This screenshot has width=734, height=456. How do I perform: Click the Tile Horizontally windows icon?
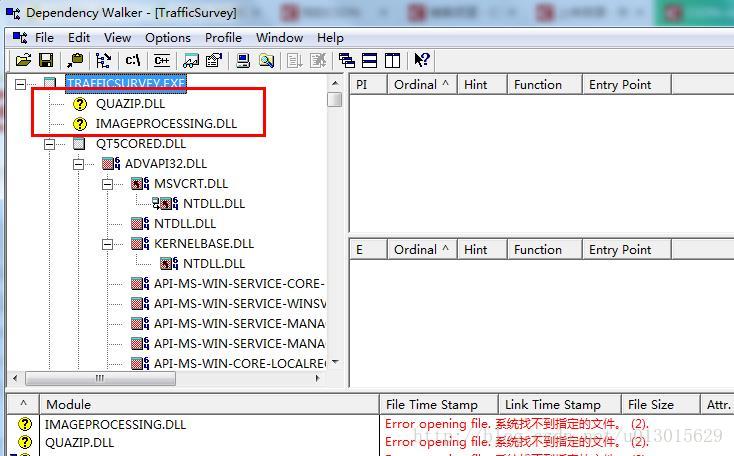coord(369,60)
